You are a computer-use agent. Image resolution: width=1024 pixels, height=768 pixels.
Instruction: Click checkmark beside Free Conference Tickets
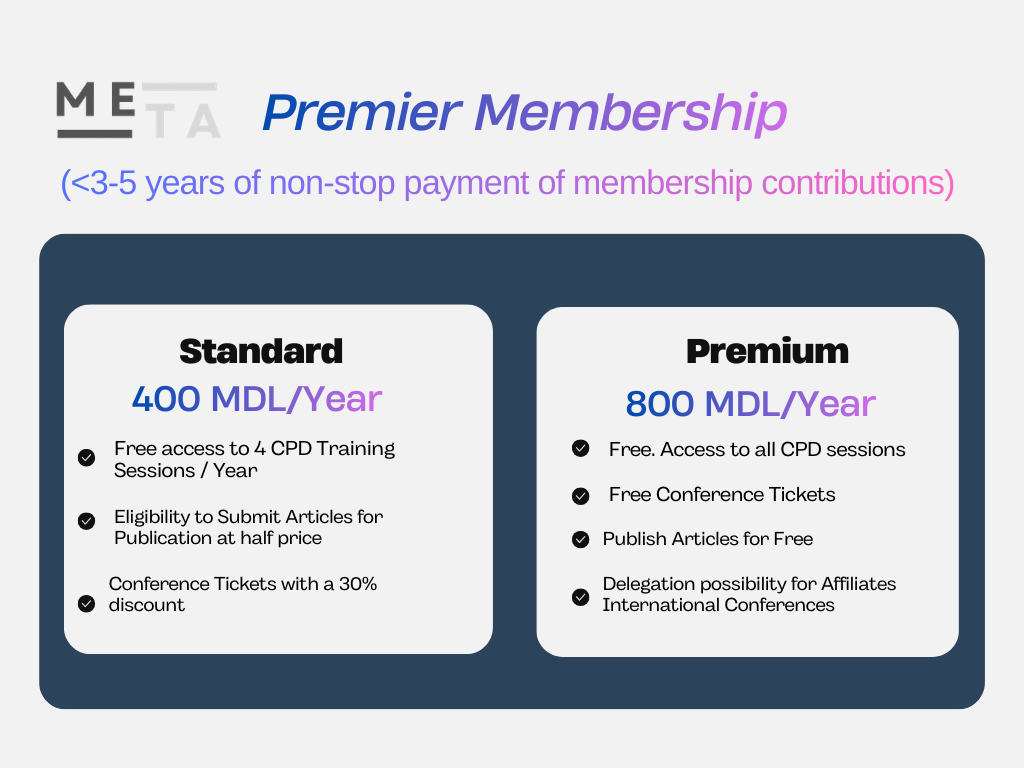(x=580, y=495)
